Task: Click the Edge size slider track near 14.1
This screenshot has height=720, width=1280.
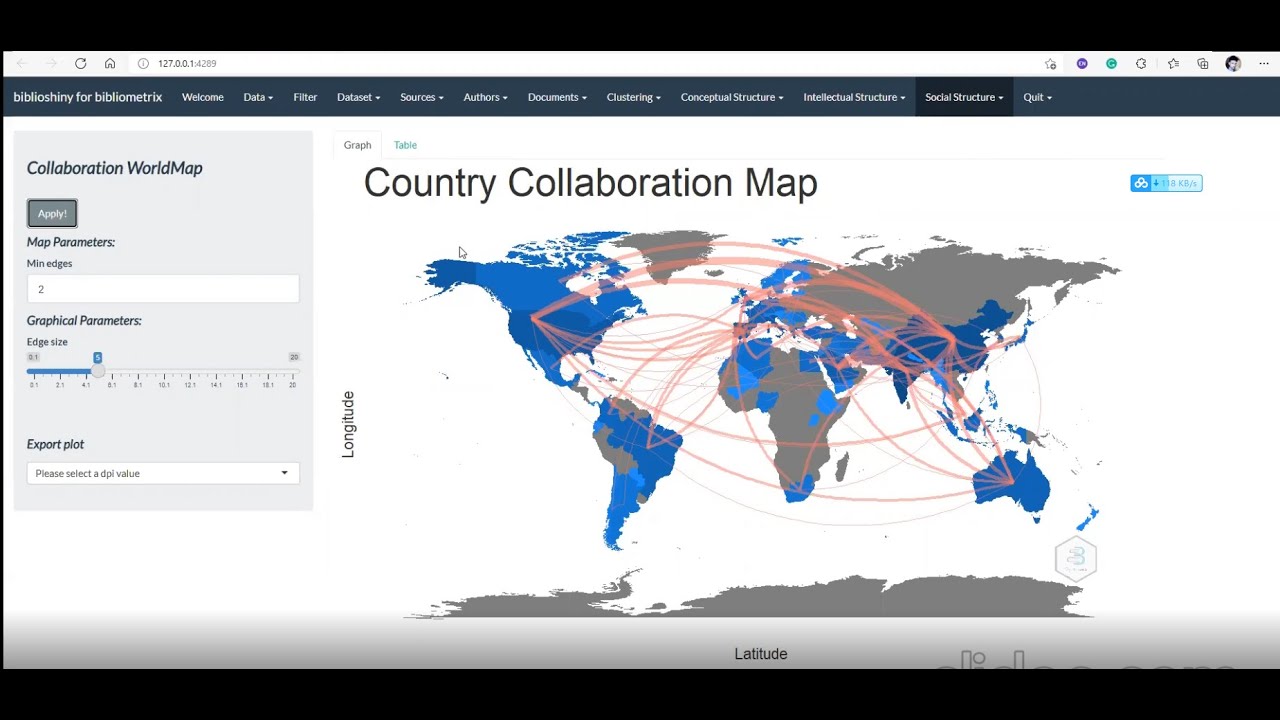Action: [216, 371]
